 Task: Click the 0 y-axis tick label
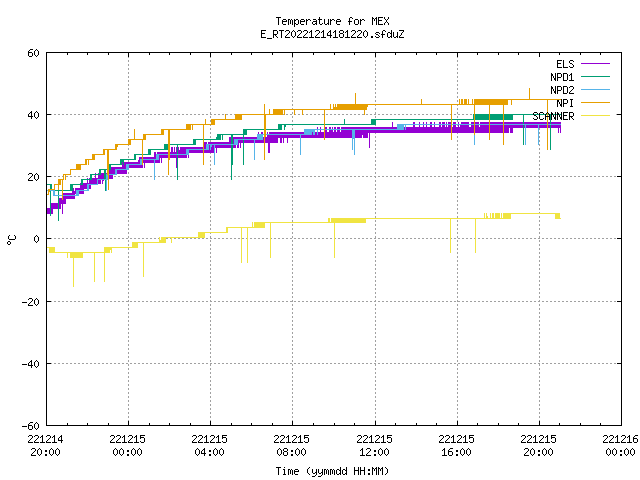click(x=36, y=239)
